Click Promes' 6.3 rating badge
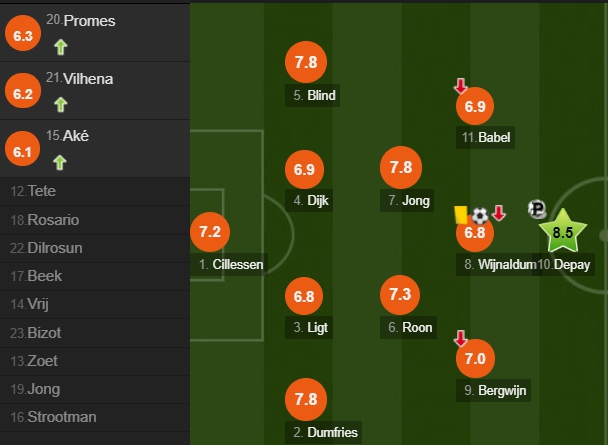This screenshot has width=608, height=445. 22,36
